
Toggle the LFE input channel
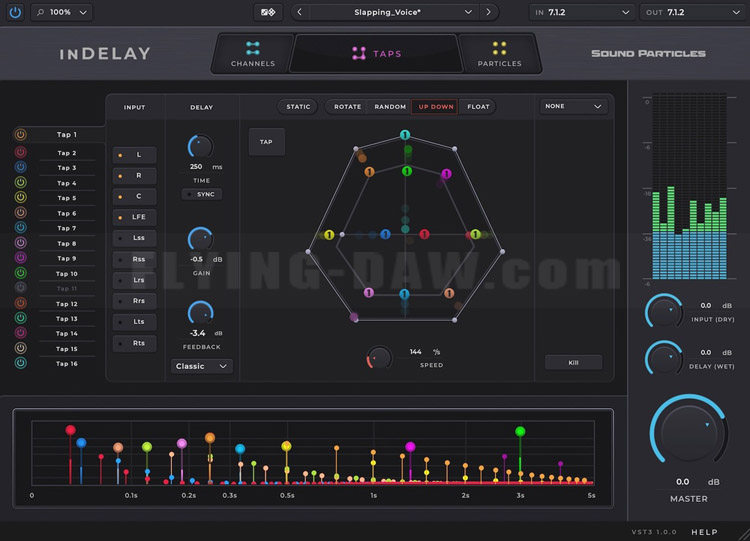tap(134, 217)
